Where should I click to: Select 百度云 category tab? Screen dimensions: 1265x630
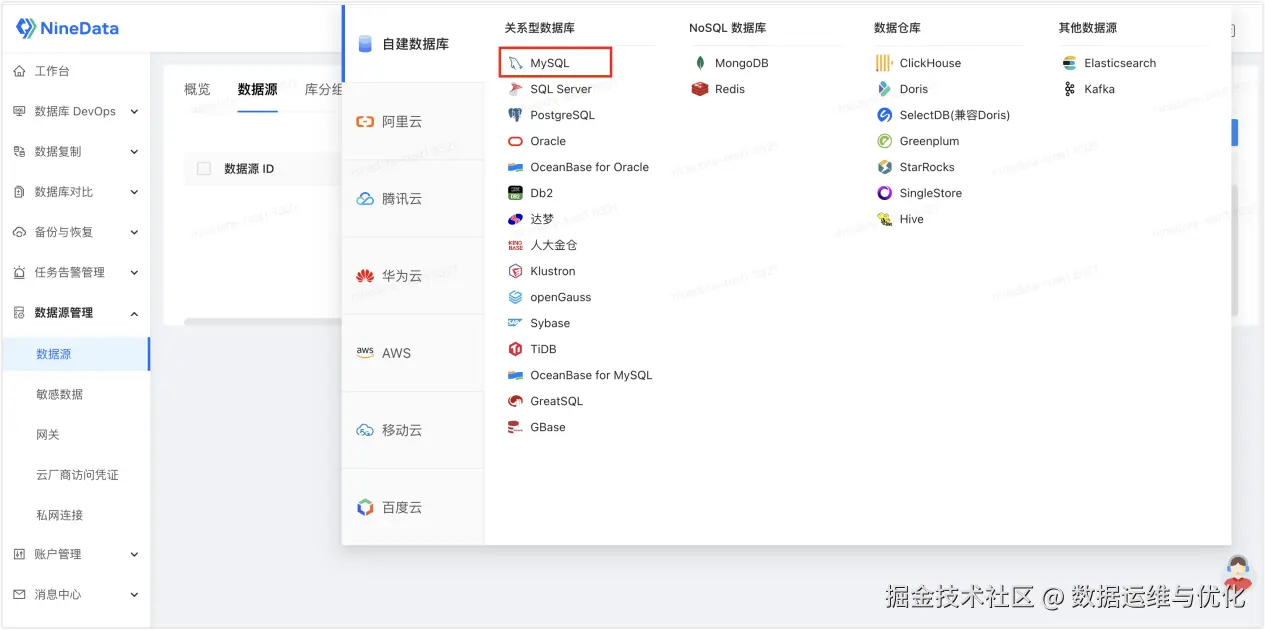[414, 507]
